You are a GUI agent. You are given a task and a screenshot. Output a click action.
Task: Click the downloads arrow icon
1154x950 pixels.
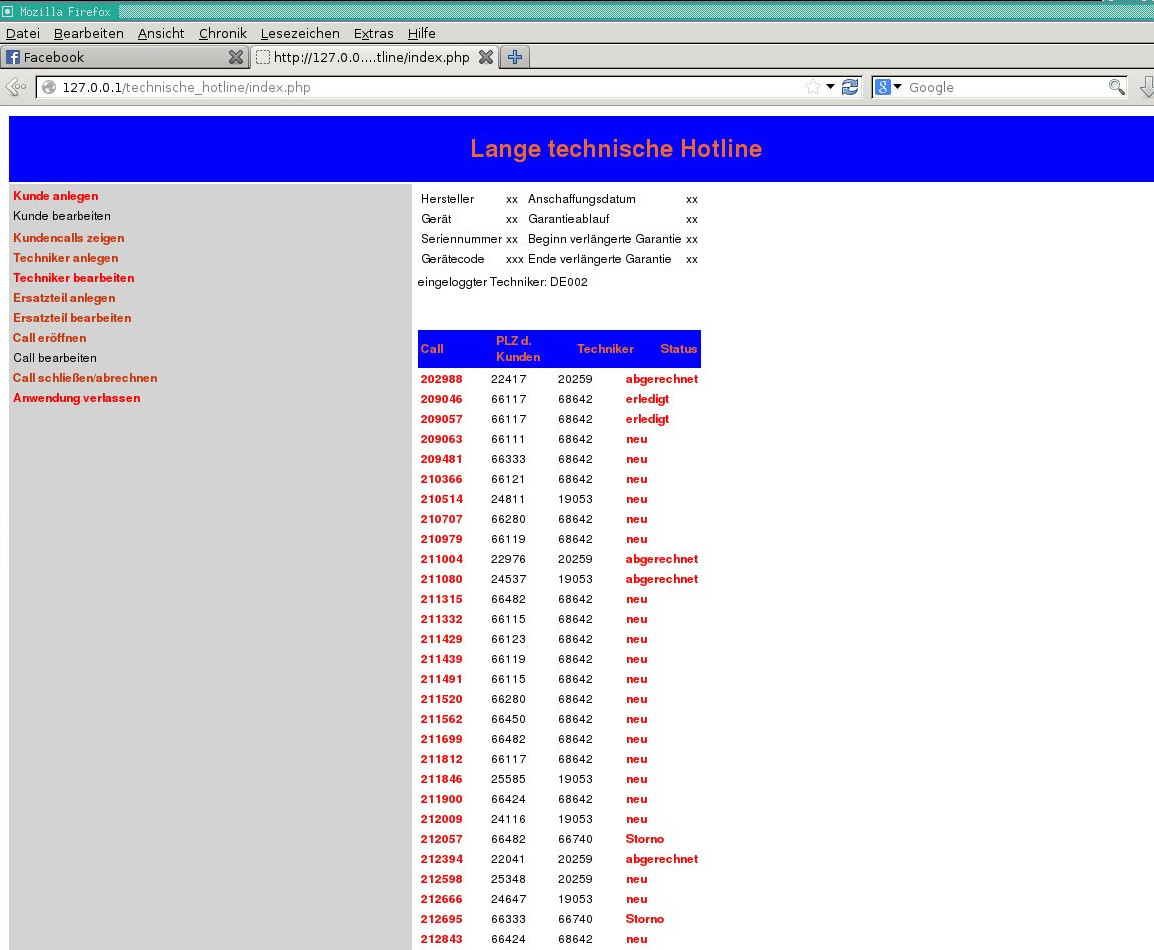click(1147, 87)
